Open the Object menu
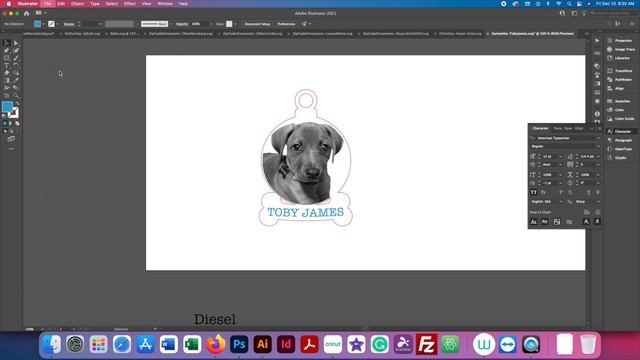Image resolution: width=640 pixels, height=360 pixels. tap(78, 4)
